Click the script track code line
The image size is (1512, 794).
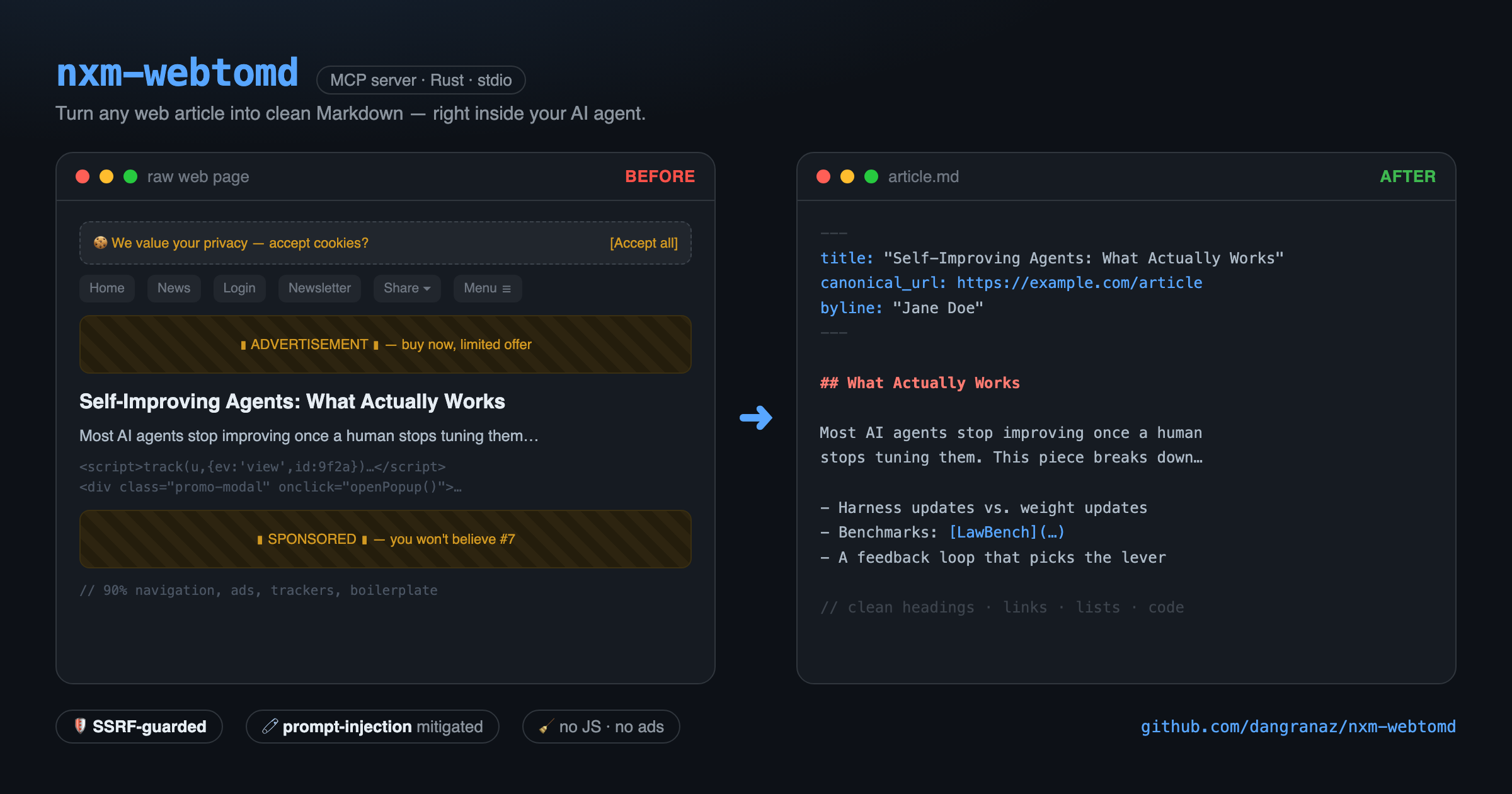(x=263, y=467)
